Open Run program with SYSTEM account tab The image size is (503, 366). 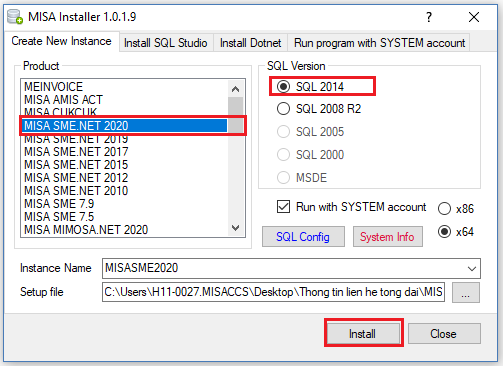[379, 43]
